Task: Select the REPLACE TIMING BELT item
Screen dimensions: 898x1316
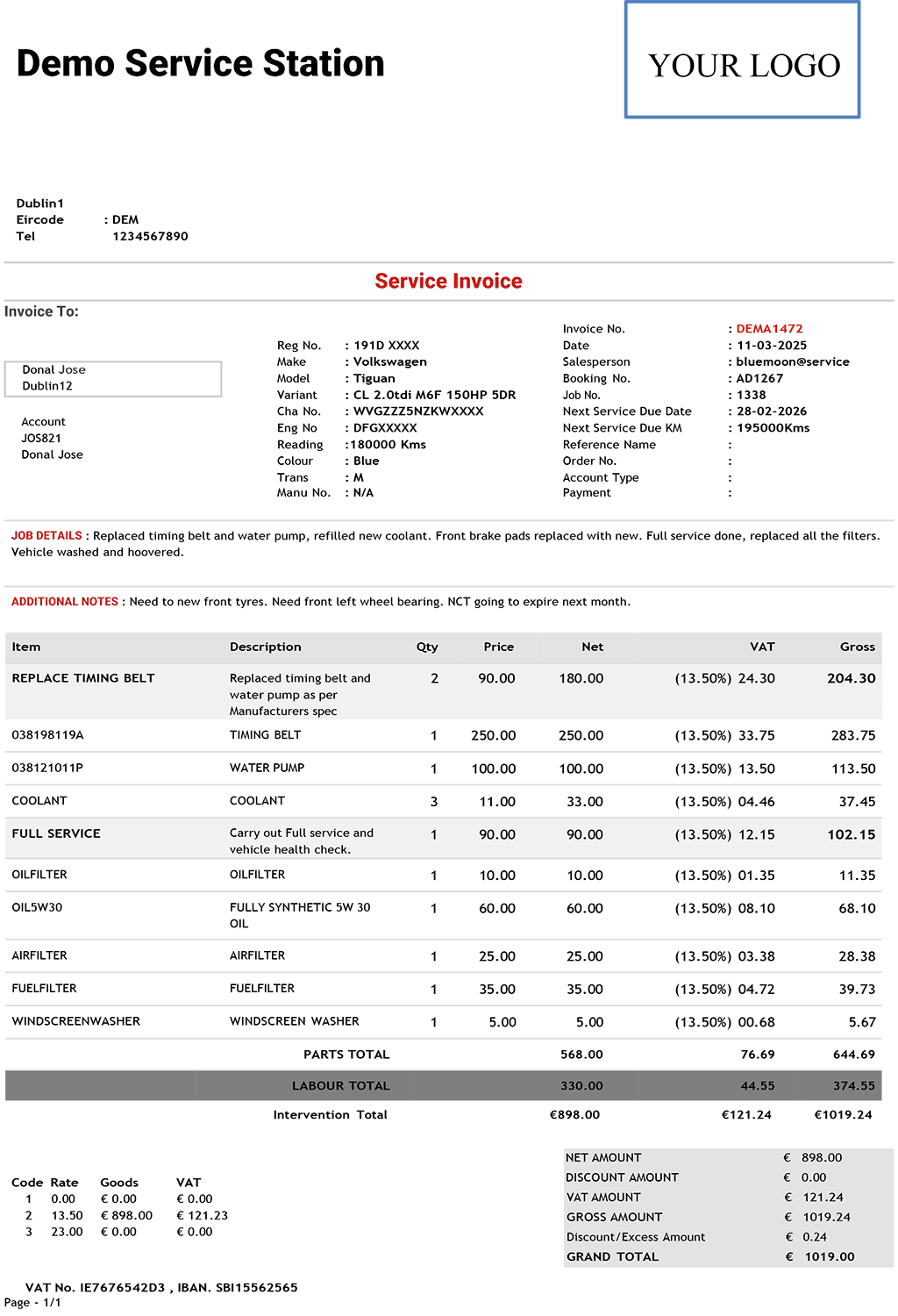Action: click(83, 678)
